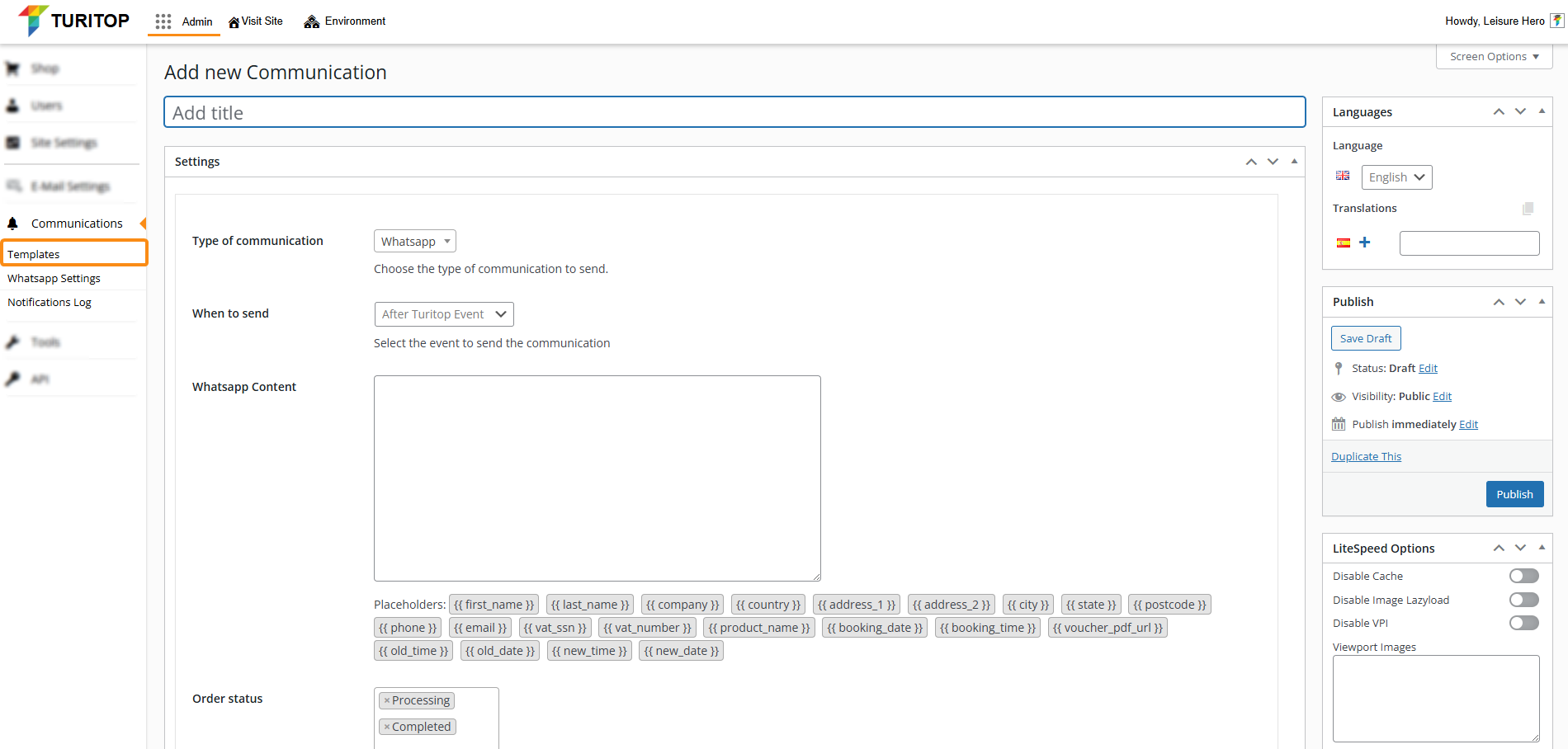Screen dimensions: 1568x749
Task: Click the TuriTop logo icon
Action: pos(33,21)
